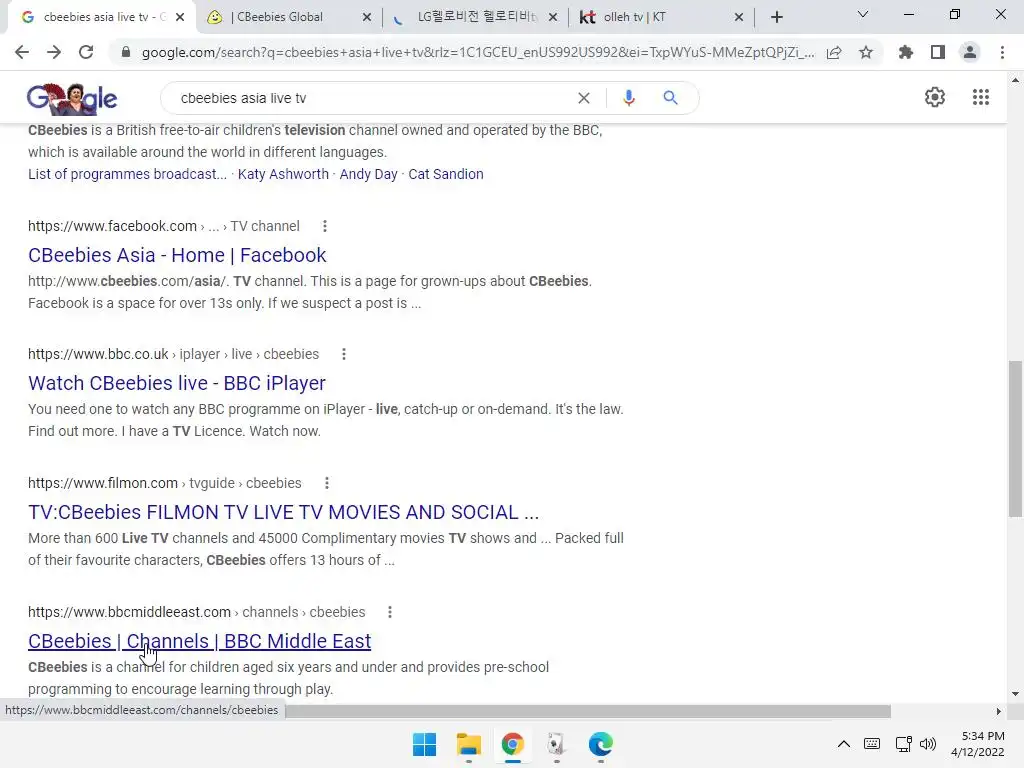The height and width of the screenshot is (768, 1024).
Task: Click the vertical scrollbar thumb
Action: pyautogui.click(x=1015, y=439)
